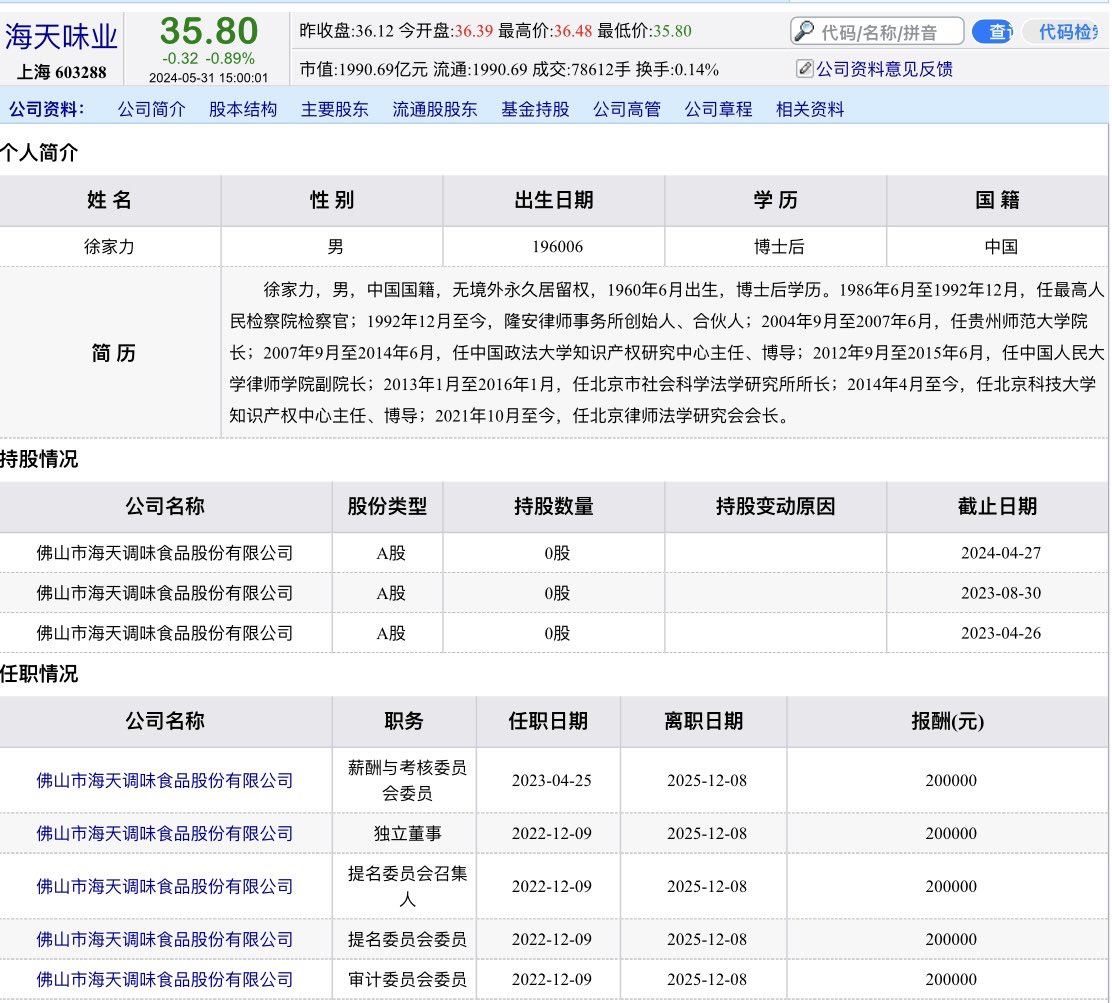
Task: Click the 性别 value 男
Action: pos(335,247)
